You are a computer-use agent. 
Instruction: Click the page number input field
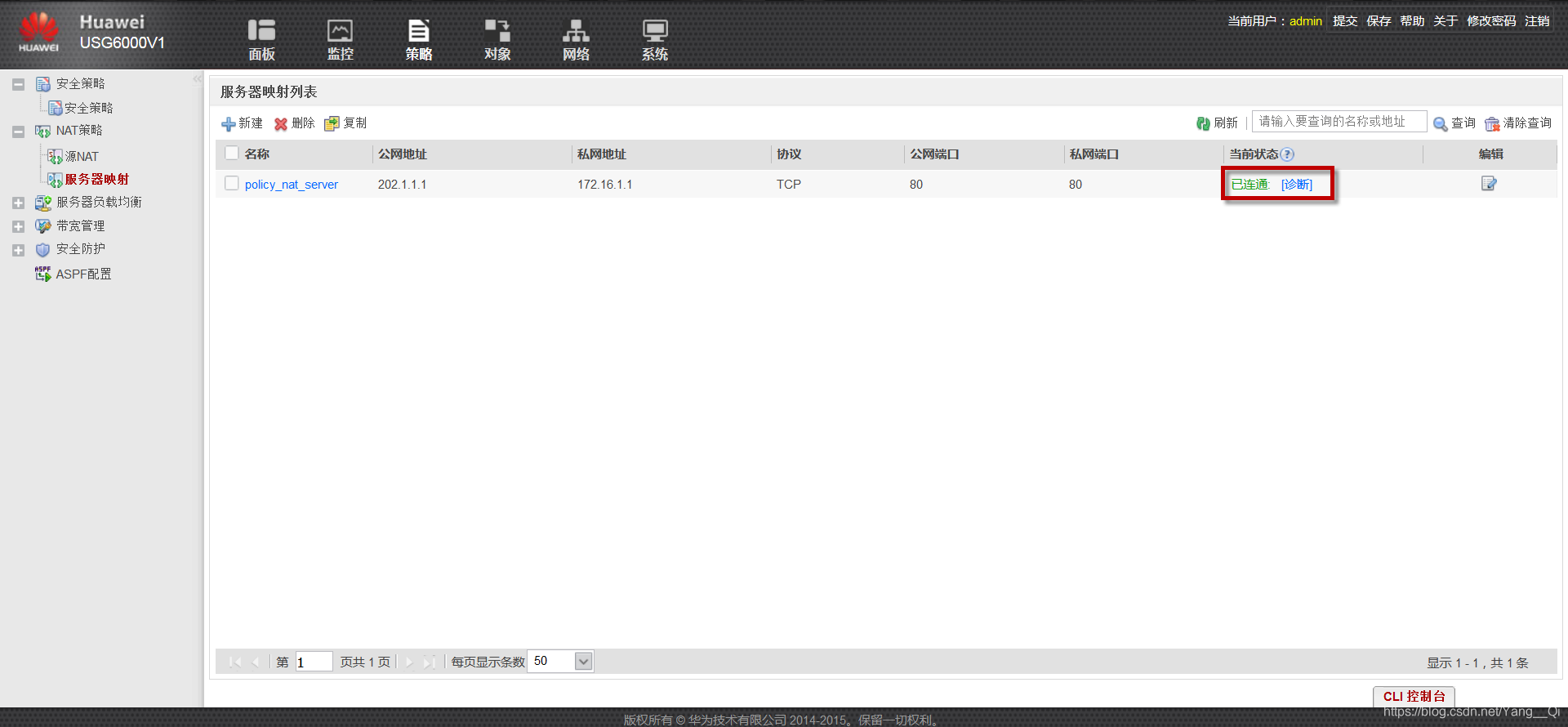point(314,662)
